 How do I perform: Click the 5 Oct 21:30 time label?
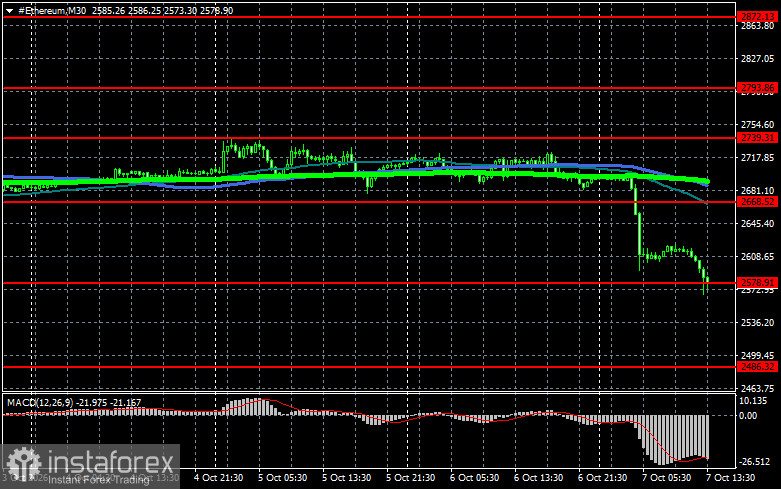coord(410,478)
